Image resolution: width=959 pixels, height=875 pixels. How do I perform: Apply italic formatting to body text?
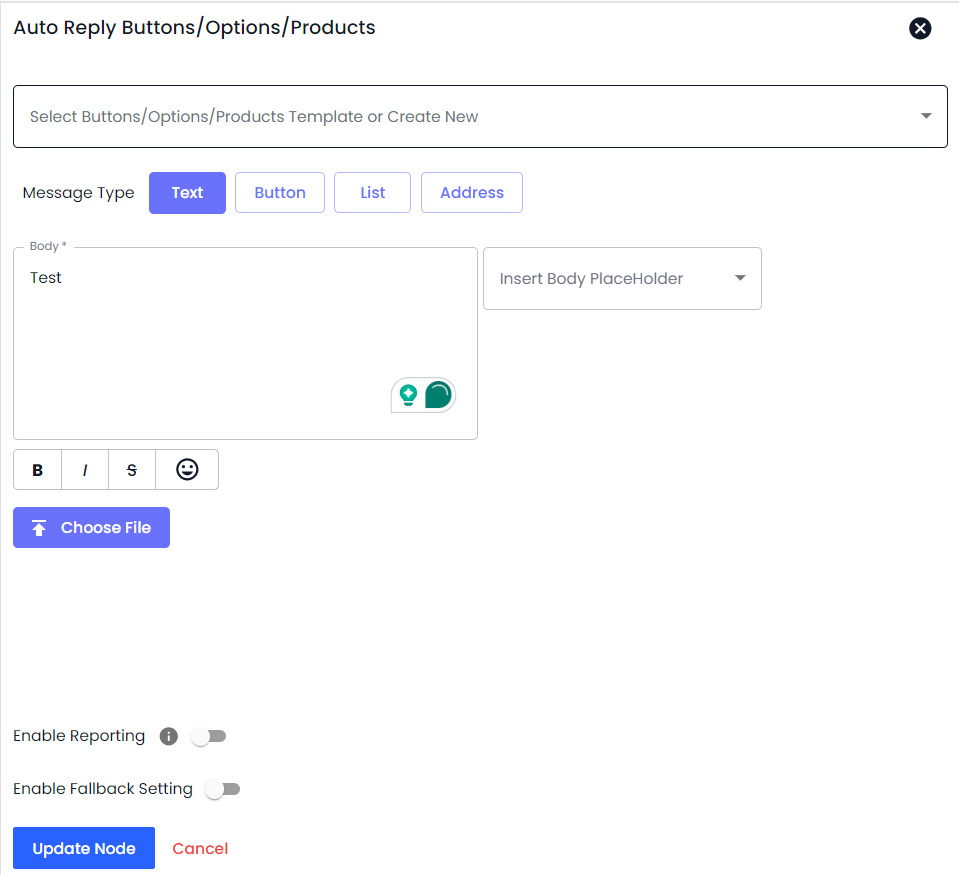(x=85, y=470)
